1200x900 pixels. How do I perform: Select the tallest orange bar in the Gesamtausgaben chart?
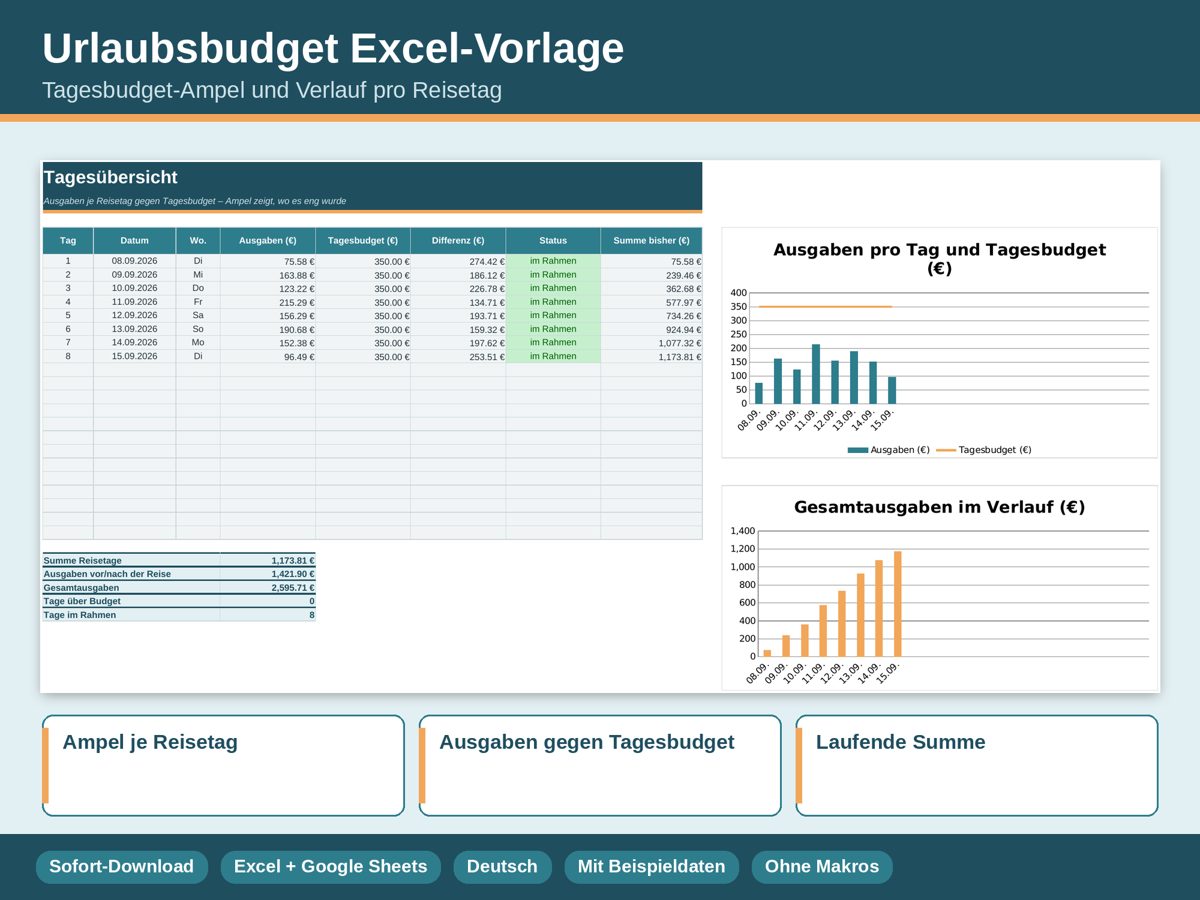(898, 604)
